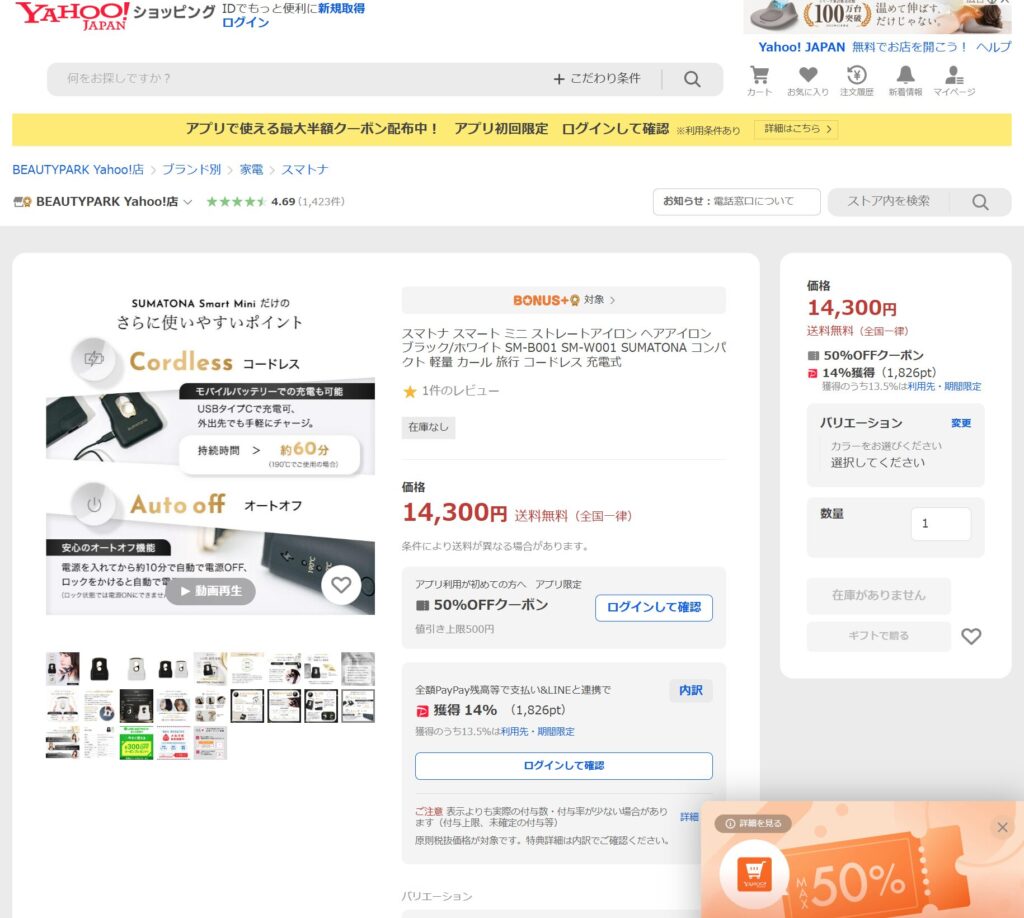Image resolution: width=1024 pixels, height=918 pixels.
Task: Select second thumbnail showing black iron
Action: 99,669
